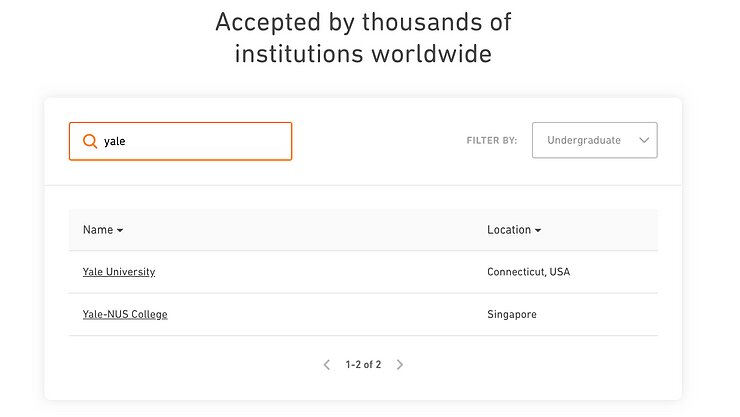
Task: Go to the previous results page
Action: (x=327, y=365)
